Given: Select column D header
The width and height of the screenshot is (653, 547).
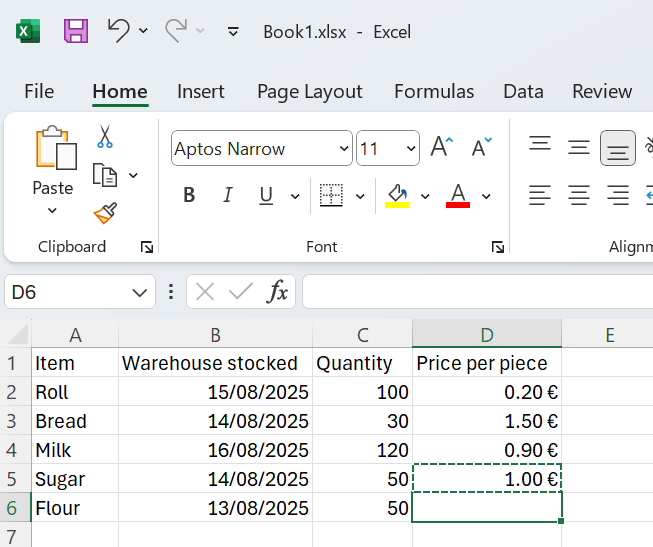Looking at the screenshot, I should (487, 335).
